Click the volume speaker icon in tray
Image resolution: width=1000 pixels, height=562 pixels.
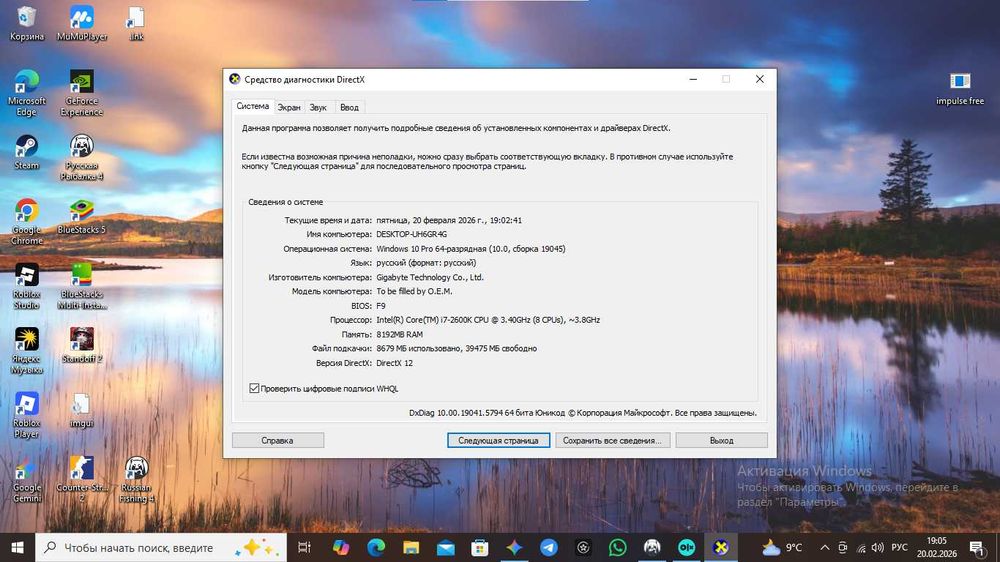click(878, 547)
